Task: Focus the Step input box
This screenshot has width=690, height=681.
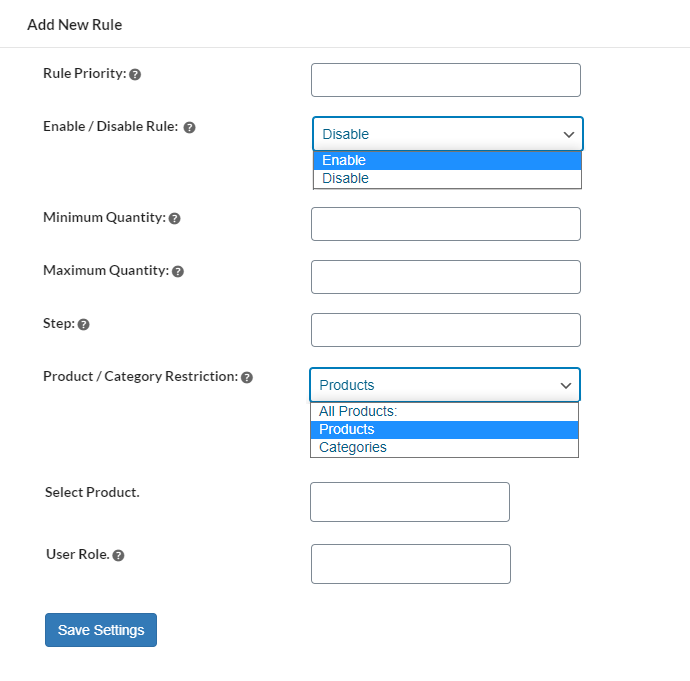Action: tap(446, 330)
